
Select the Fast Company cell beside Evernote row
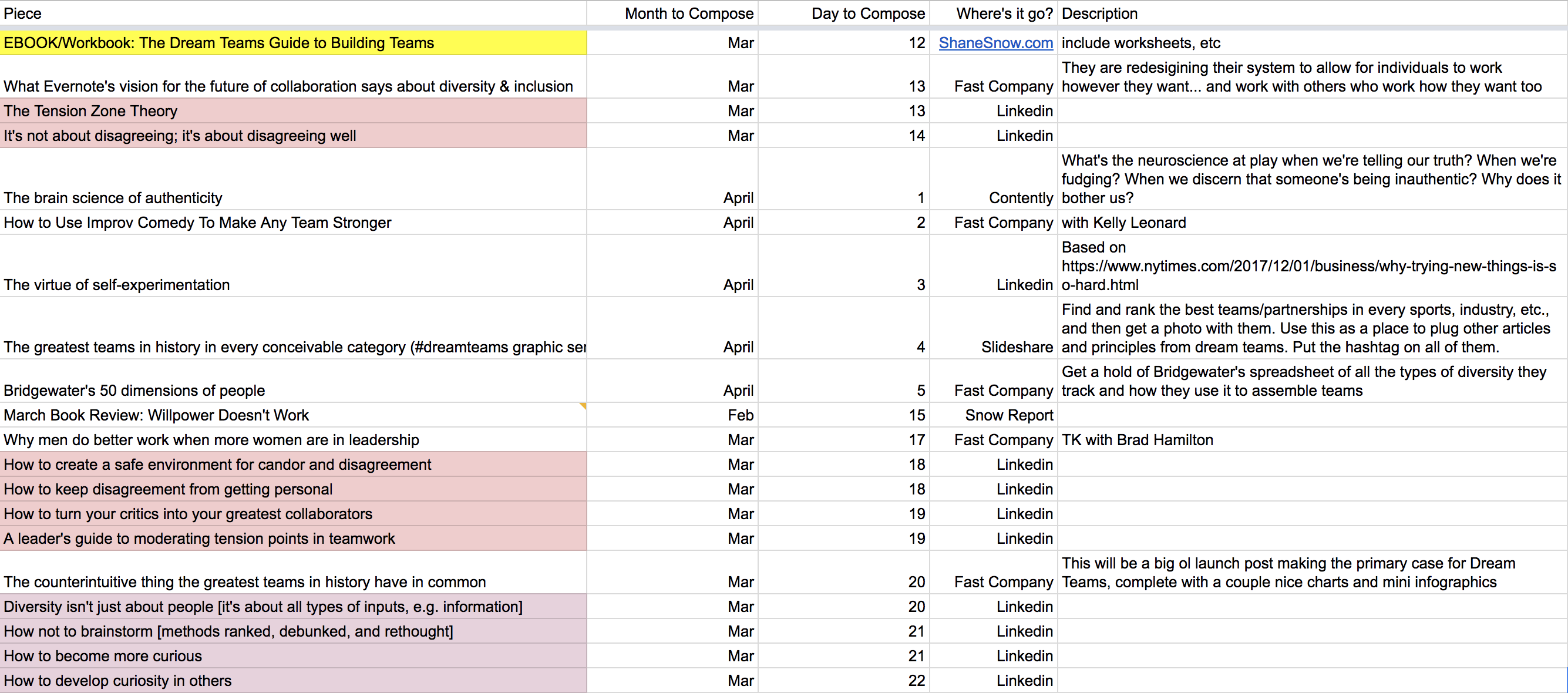pyautogui.click(x=1003, y=86)
